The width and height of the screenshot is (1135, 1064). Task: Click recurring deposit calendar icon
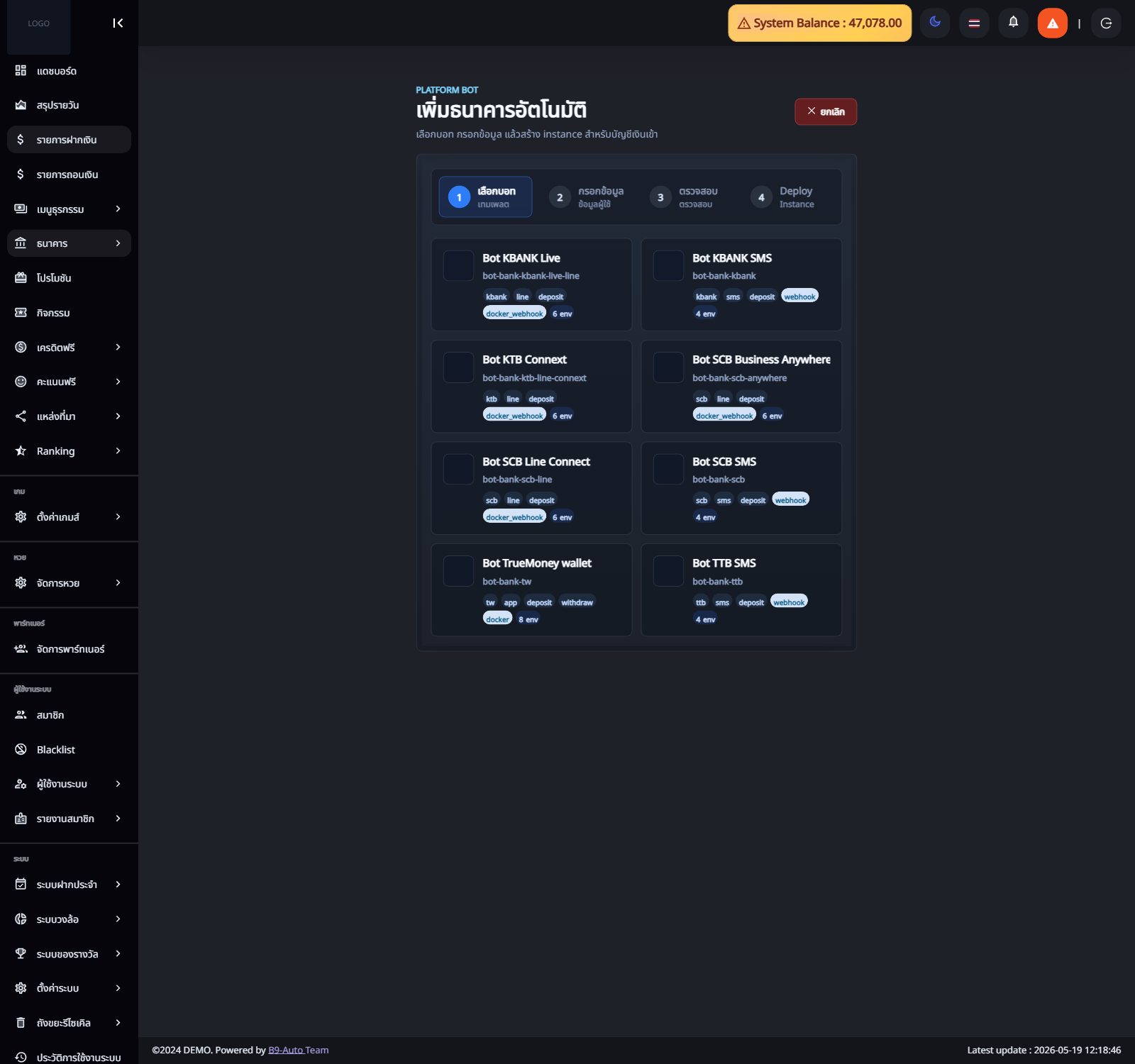click(x=21, y=885)
